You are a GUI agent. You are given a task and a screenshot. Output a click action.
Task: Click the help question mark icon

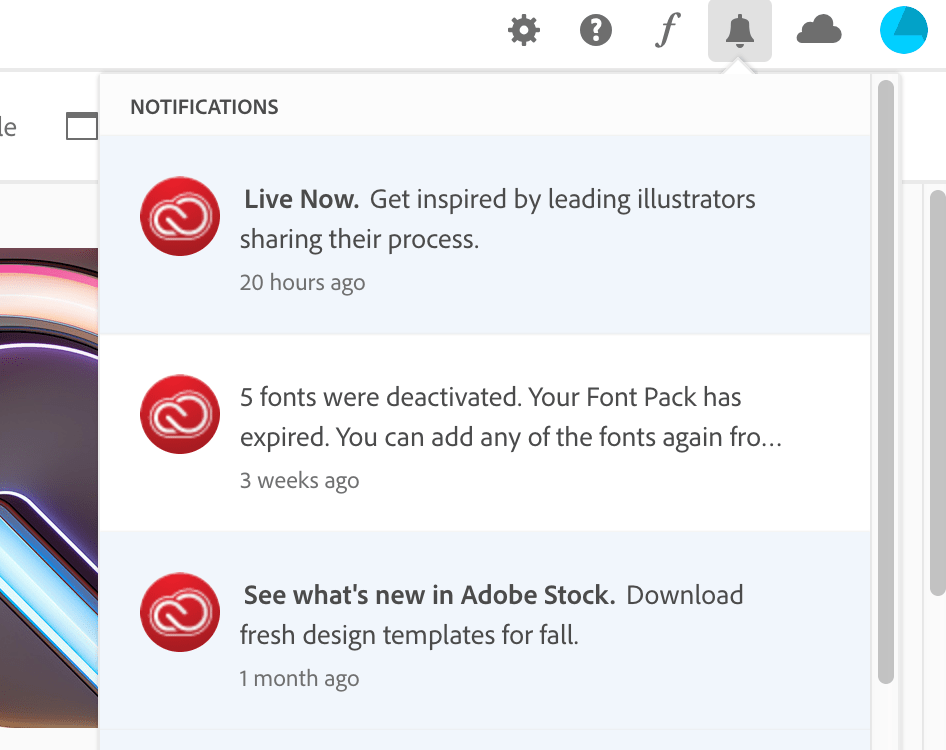[x=596, y=32]
